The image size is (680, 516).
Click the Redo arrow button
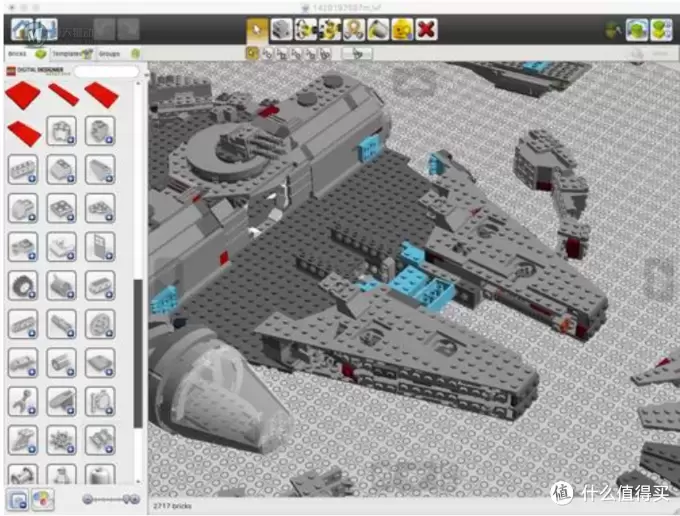(x=128, y=29)
